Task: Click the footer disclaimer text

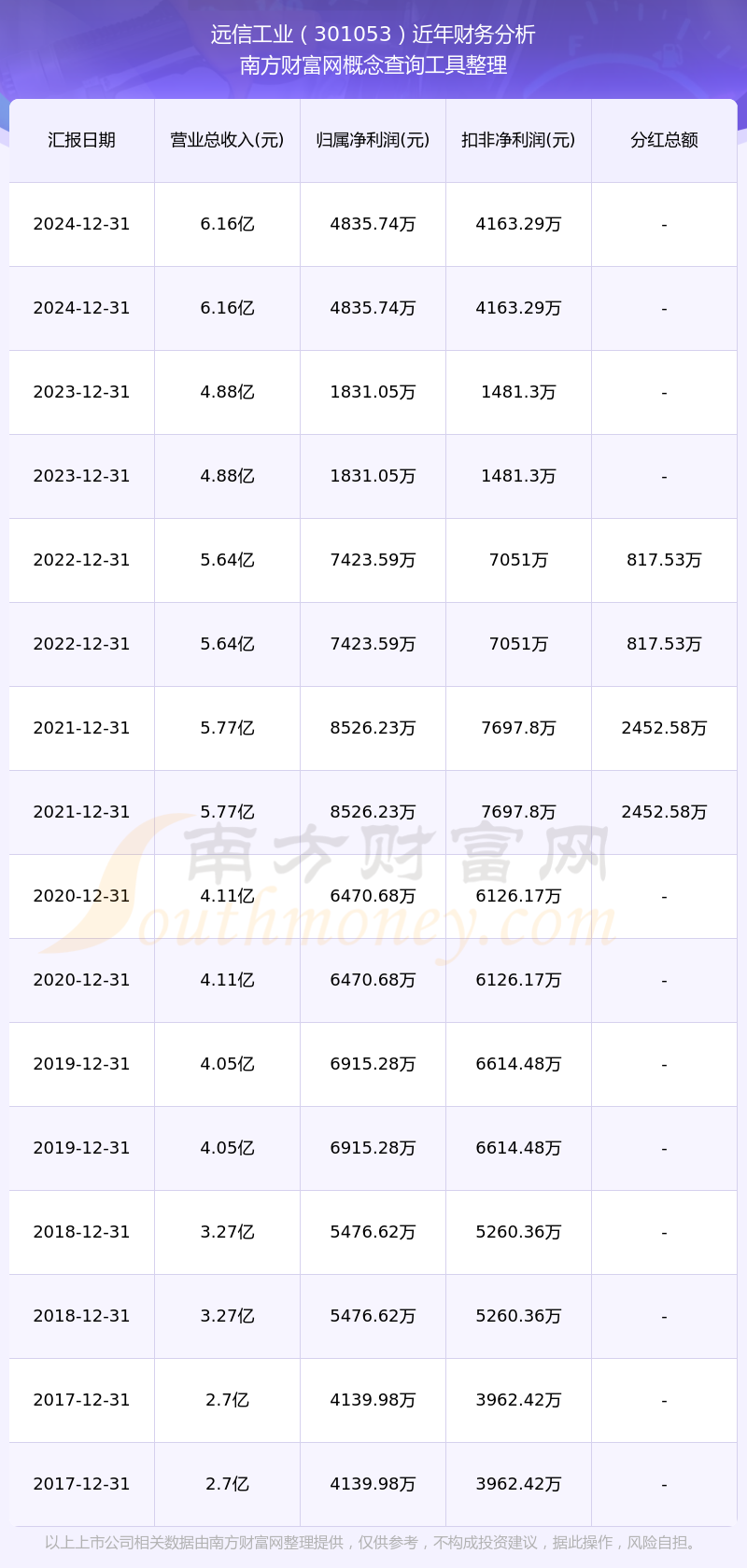Action: coord(373,1542)
